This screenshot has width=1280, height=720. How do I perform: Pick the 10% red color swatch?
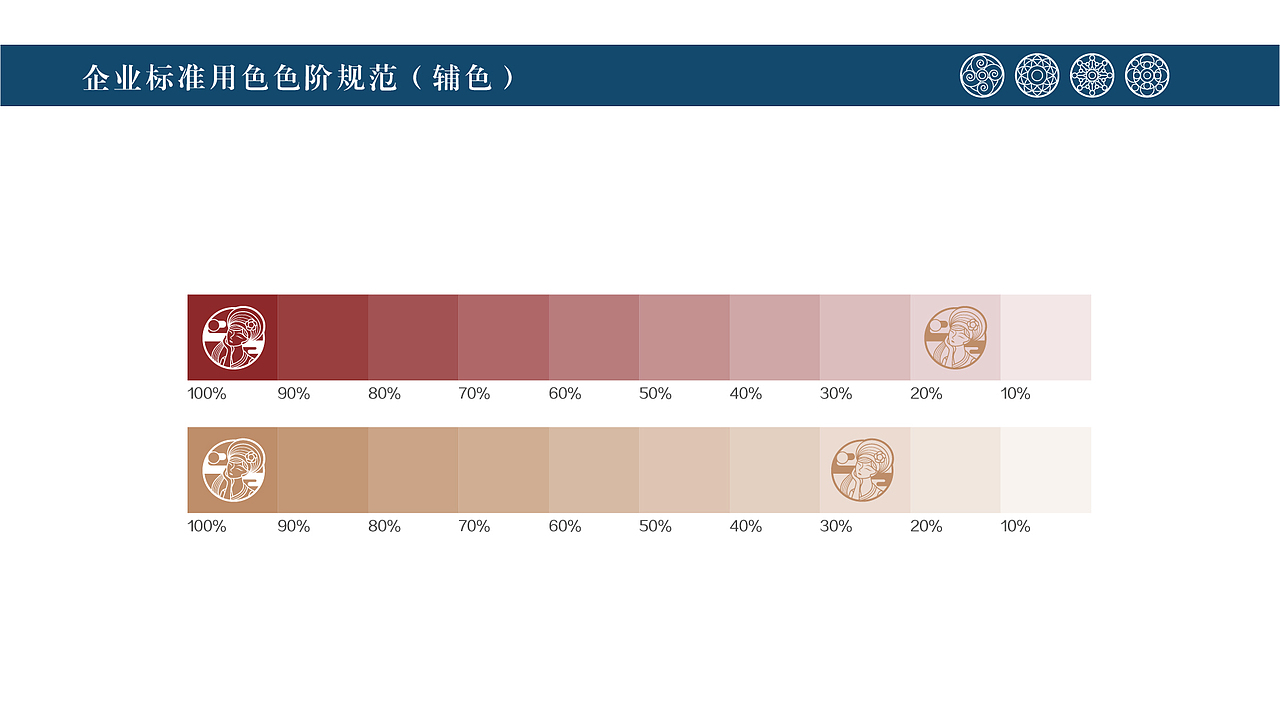tap(1045, 337)
